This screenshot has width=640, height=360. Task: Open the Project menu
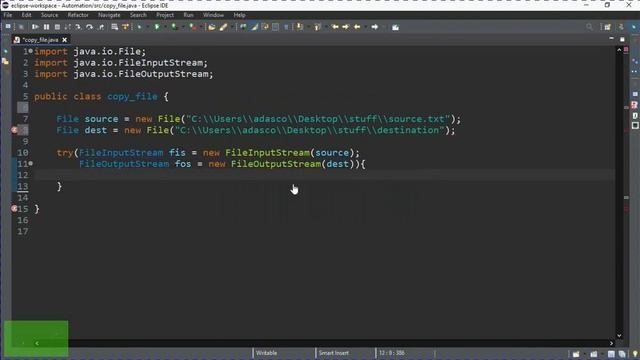point(165,15)
